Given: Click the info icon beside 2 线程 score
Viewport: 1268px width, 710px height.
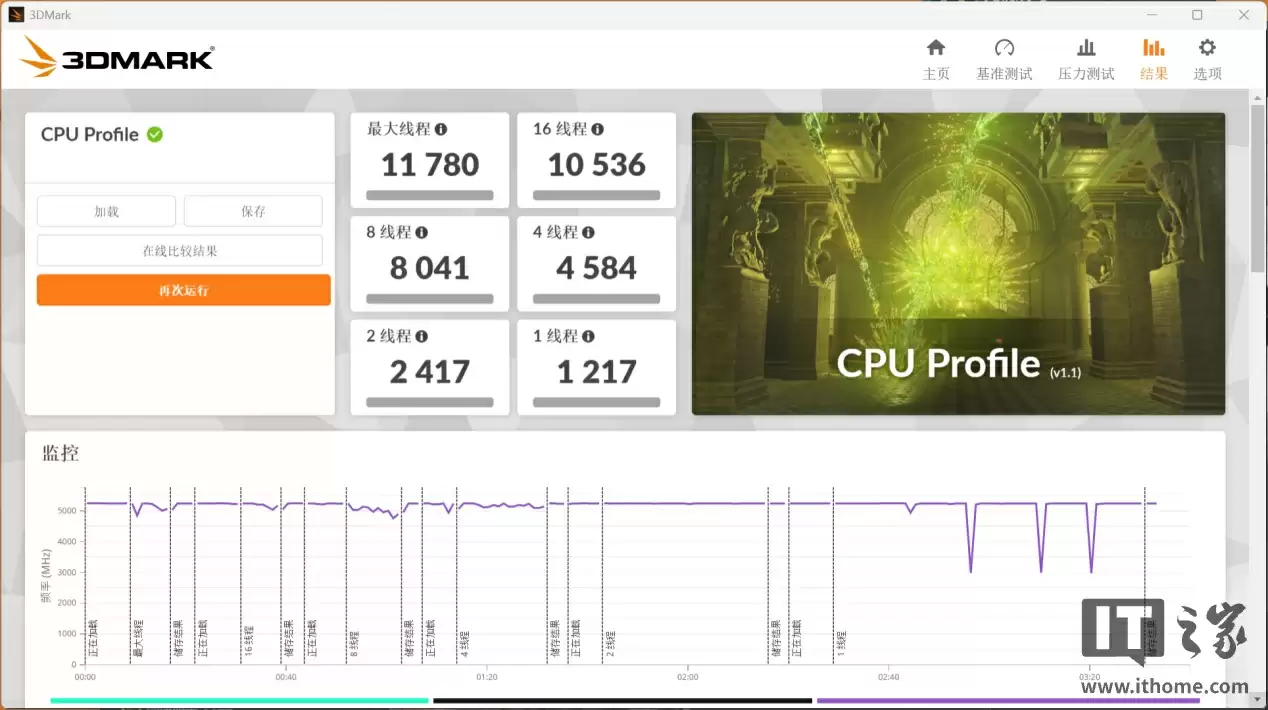Looking at the screenshot, I should pyautogui.click(x=422, y=336).
